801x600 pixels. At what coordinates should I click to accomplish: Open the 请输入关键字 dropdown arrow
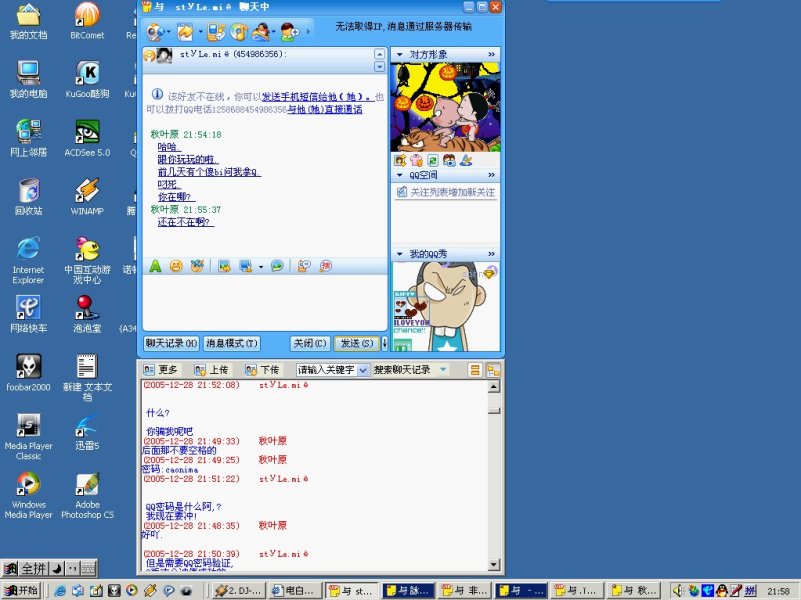[x=364, y=370]
